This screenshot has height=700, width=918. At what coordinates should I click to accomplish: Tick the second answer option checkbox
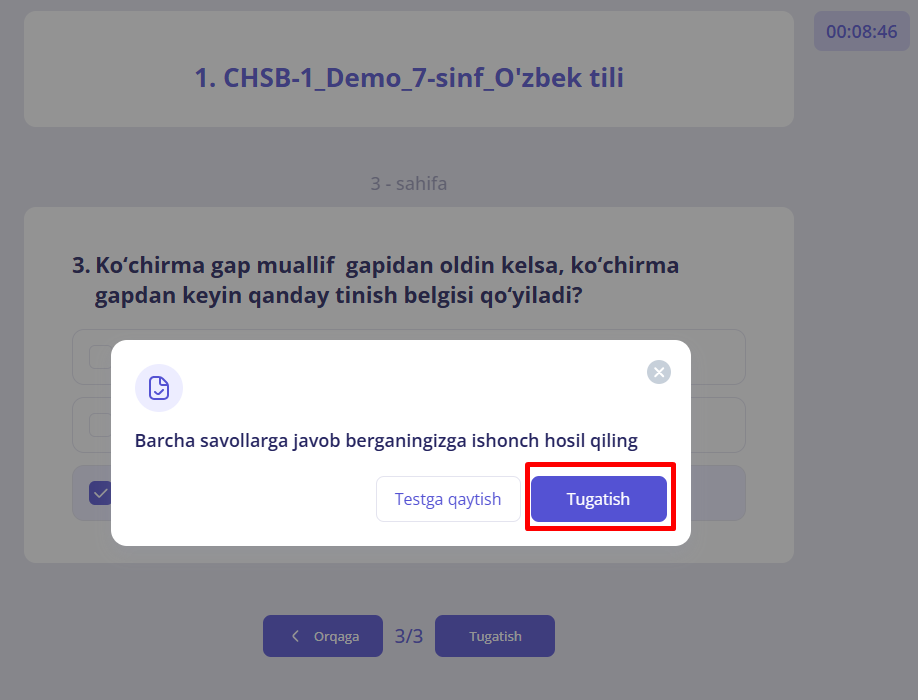pyautogui.click(x=100, y=425)
